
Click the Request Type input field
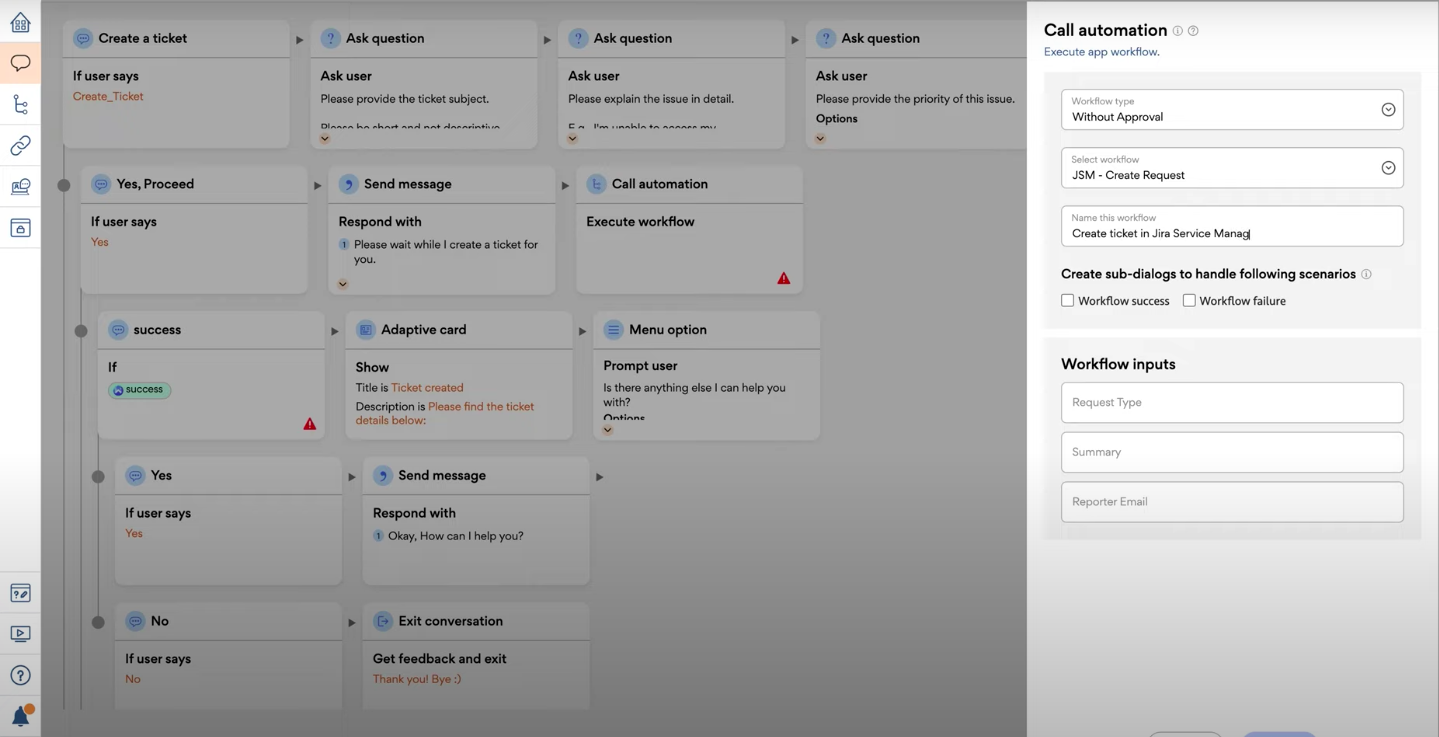click(1231, 402)
